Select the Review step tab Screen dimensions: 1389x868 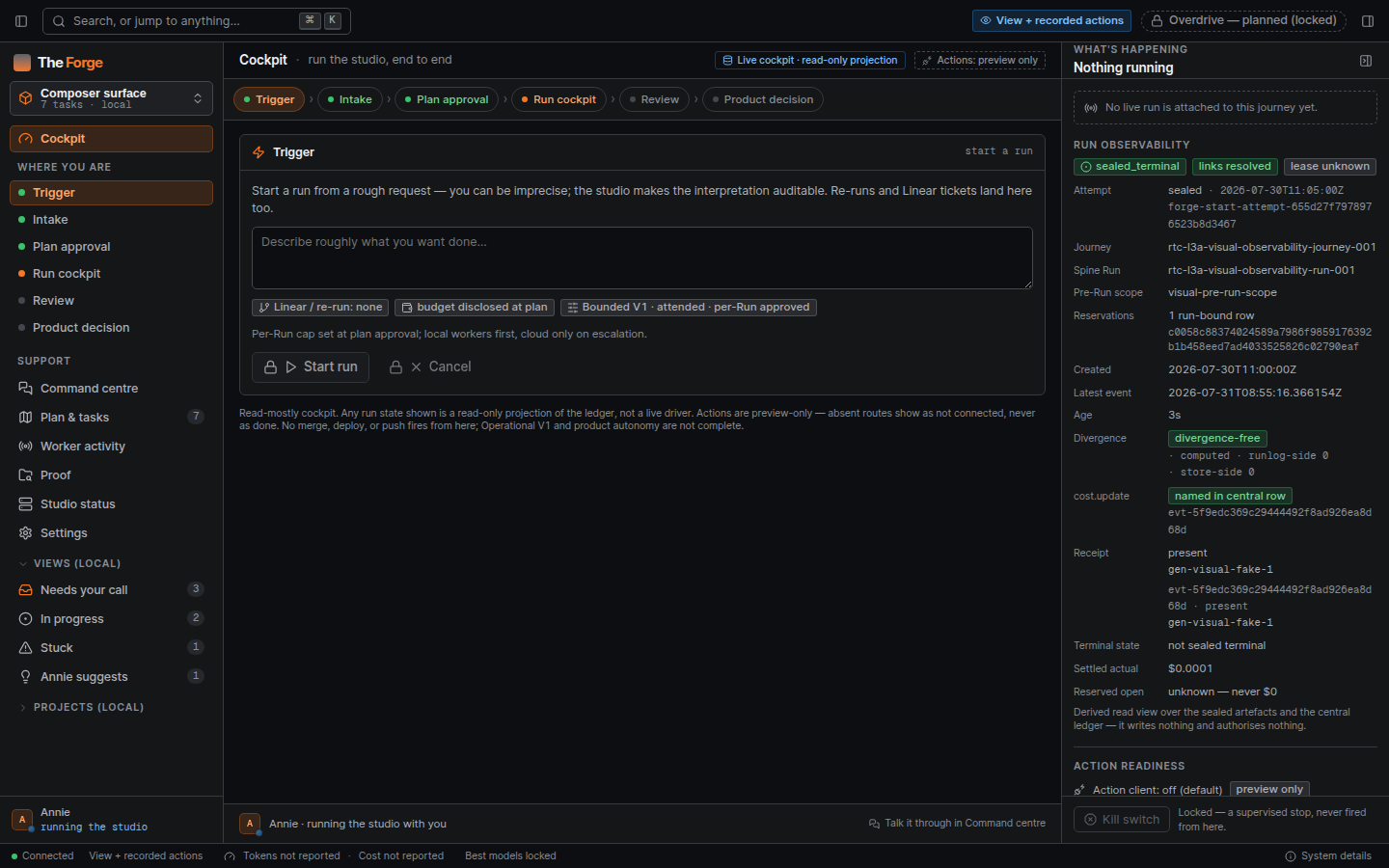(x=654, y=99)
